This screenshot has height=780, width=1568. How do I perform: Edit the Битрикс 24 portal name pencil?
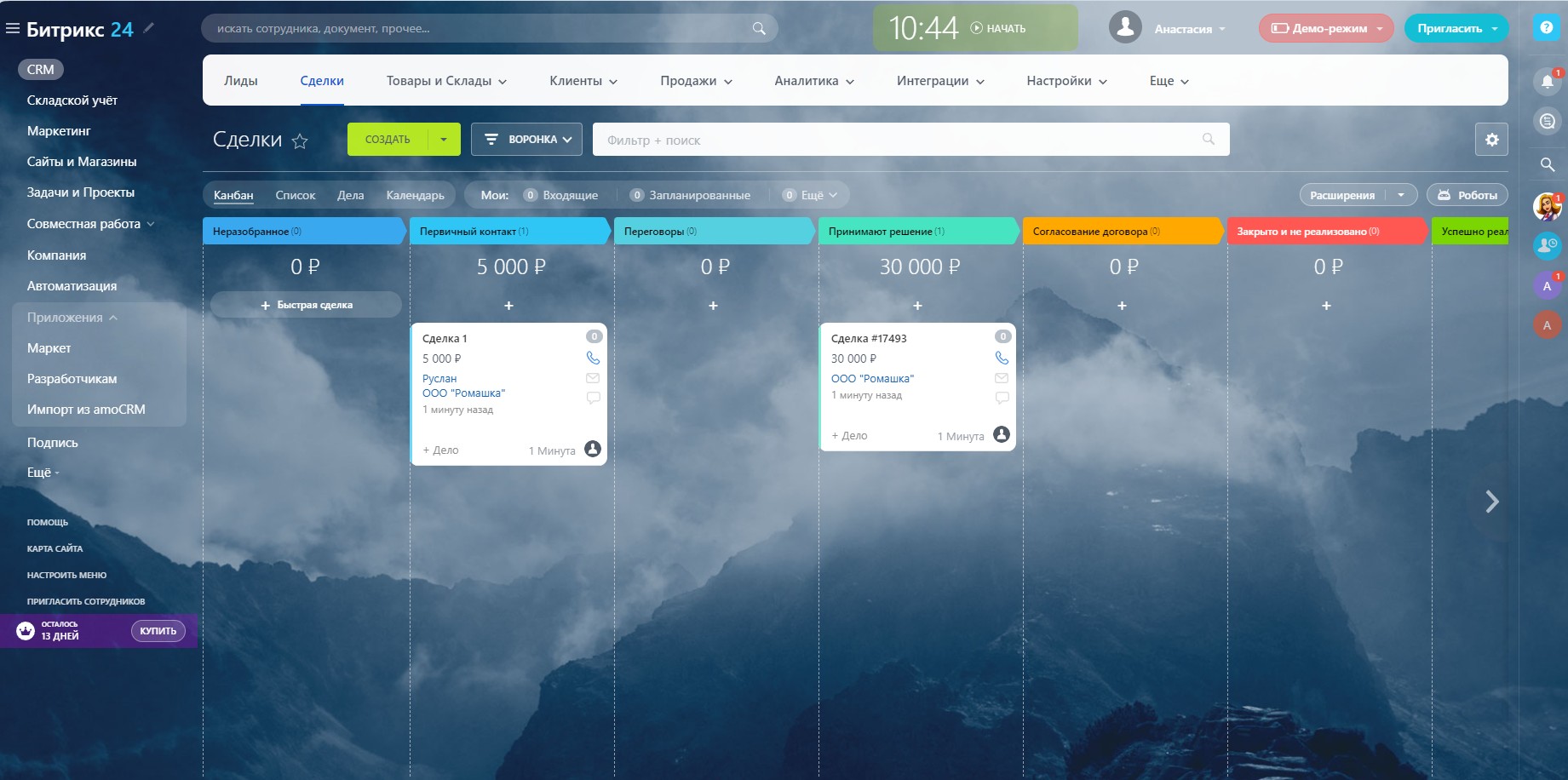click(149, 28)
